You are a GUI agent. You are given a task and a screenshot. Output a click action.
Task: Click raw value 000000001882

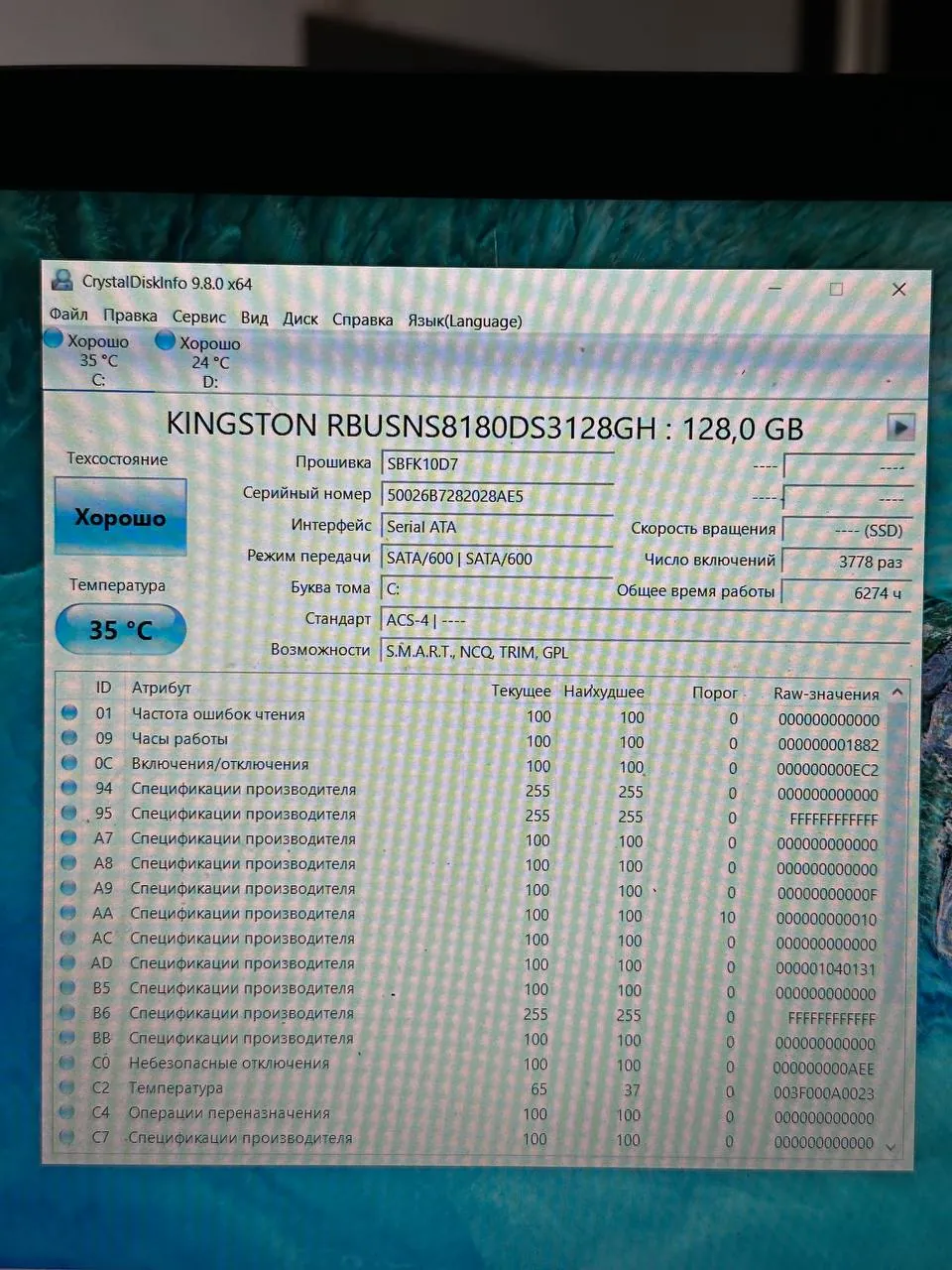pos(828,744)
